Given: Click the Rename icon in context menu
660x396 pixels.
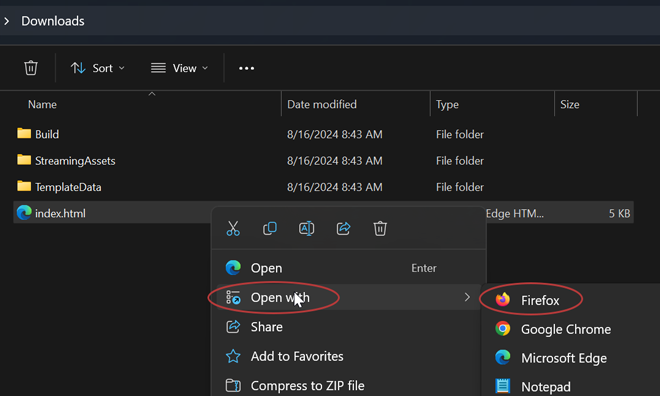Looking at the screenshot, I should click(306, 229).
